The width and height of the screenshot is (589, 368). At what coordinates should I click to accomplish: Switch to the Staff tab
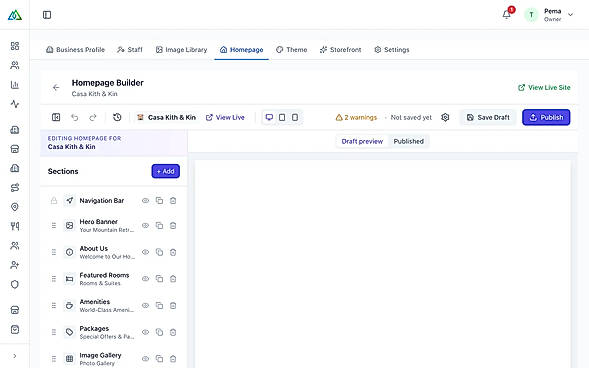click(x=130, y=50)
